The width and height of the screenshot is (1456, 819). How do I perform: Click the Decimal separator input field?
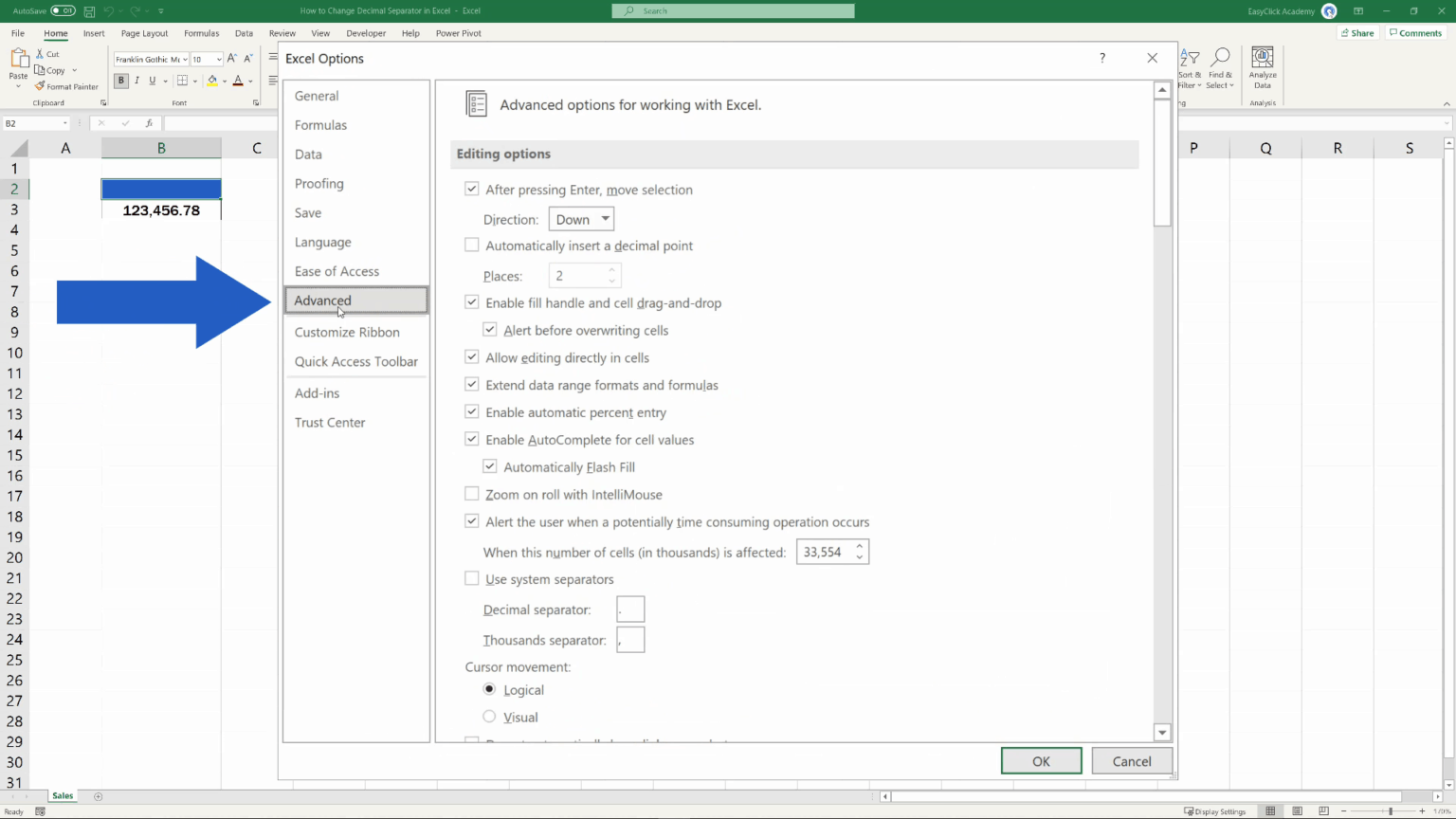coord(630,609)
